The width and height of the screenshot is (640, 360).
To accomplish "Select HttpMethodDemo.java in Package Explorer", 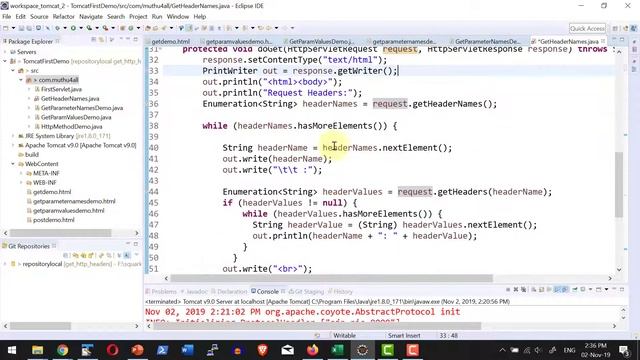I will coord(71,127).
